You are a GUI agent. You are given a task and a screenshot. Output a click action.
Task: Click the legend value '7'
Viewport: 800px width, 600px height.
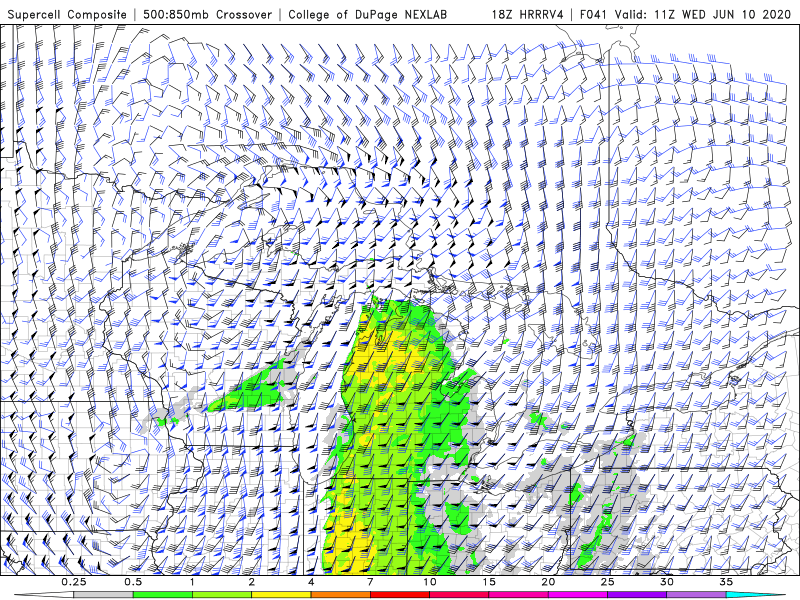[x=370, y=582]
